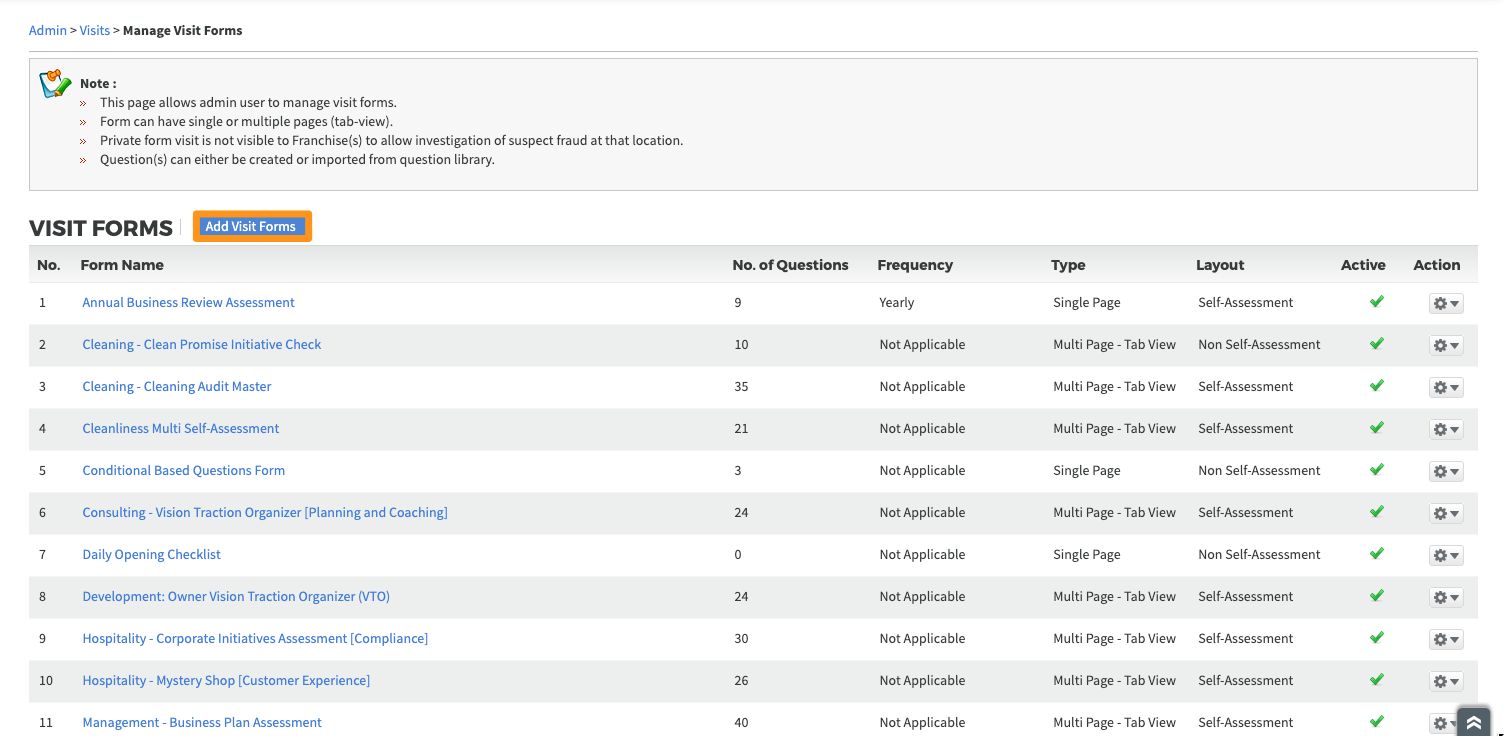Image resolution: width=1504 pixels, height=736 pixels.
Task: Open action gear for Development: Owner Vision Traction Organizer
Action: tap(1446, 597)
